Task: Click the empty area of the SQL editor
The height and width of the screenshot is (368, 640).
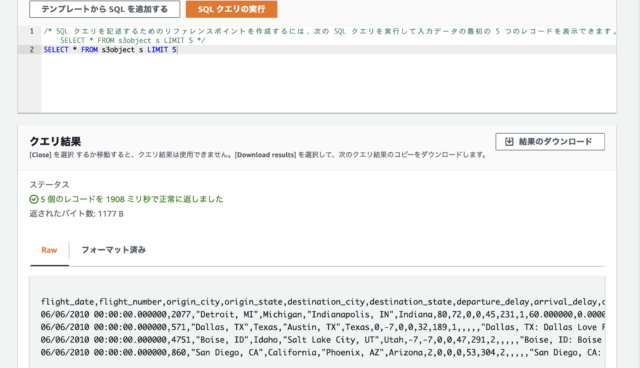Action: point(329,83)
